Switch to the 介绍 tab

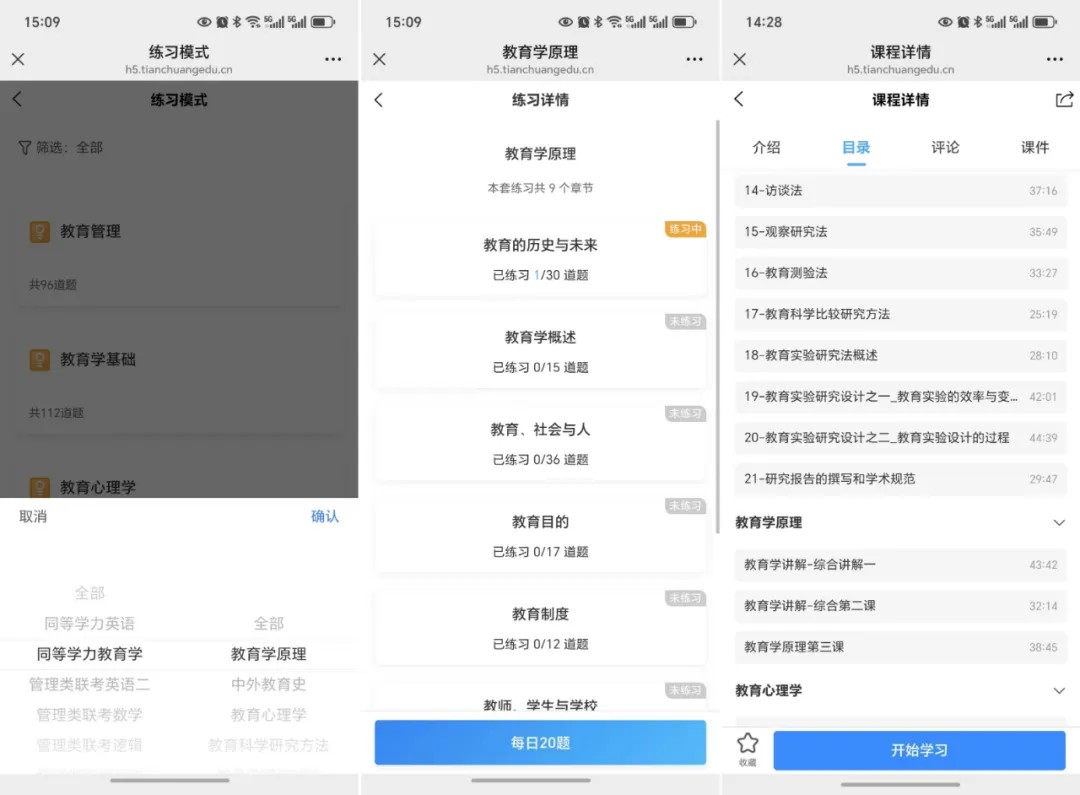(x=767, y=147)
